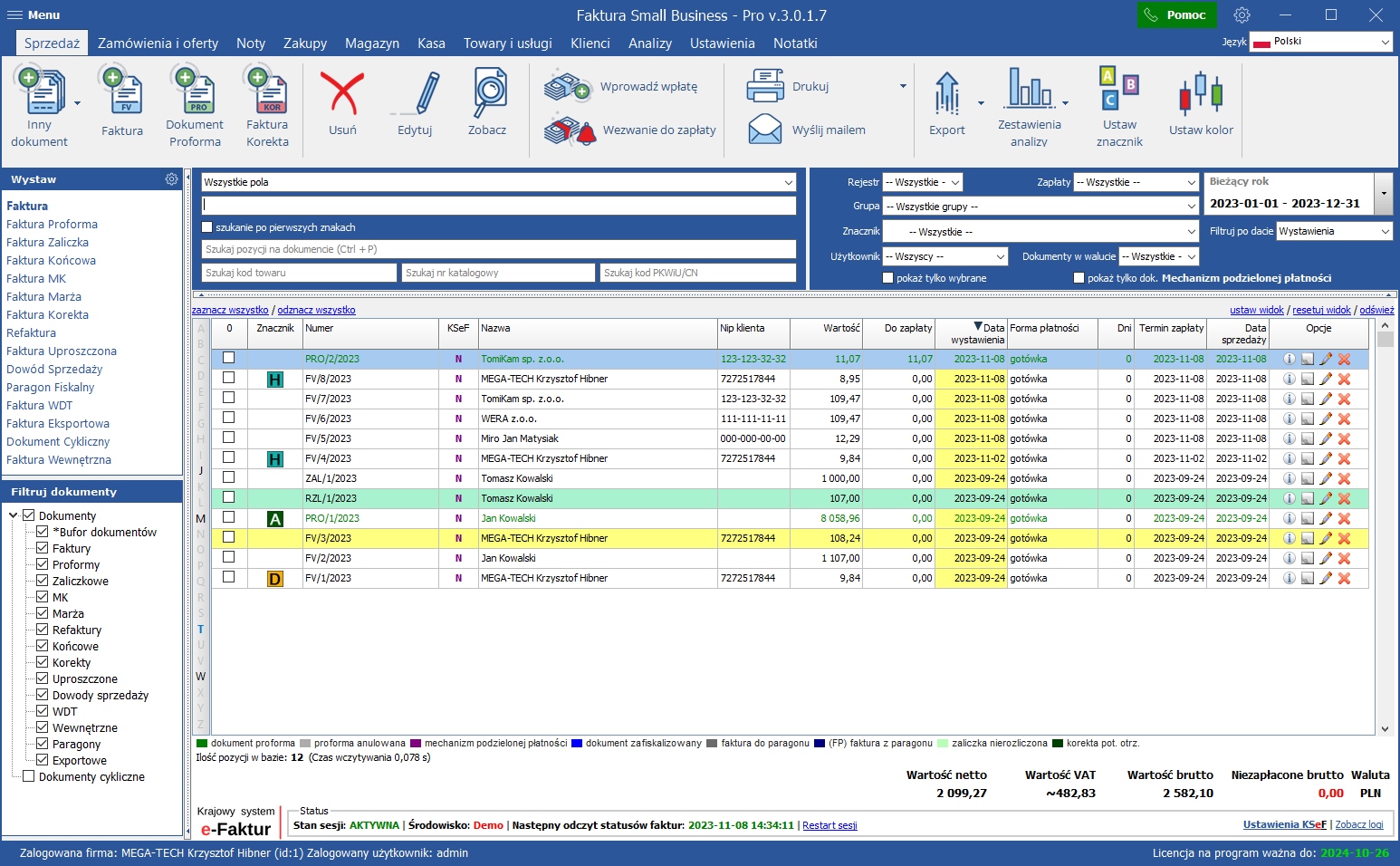Open Faktura Korekta toolbar icon

267,93
